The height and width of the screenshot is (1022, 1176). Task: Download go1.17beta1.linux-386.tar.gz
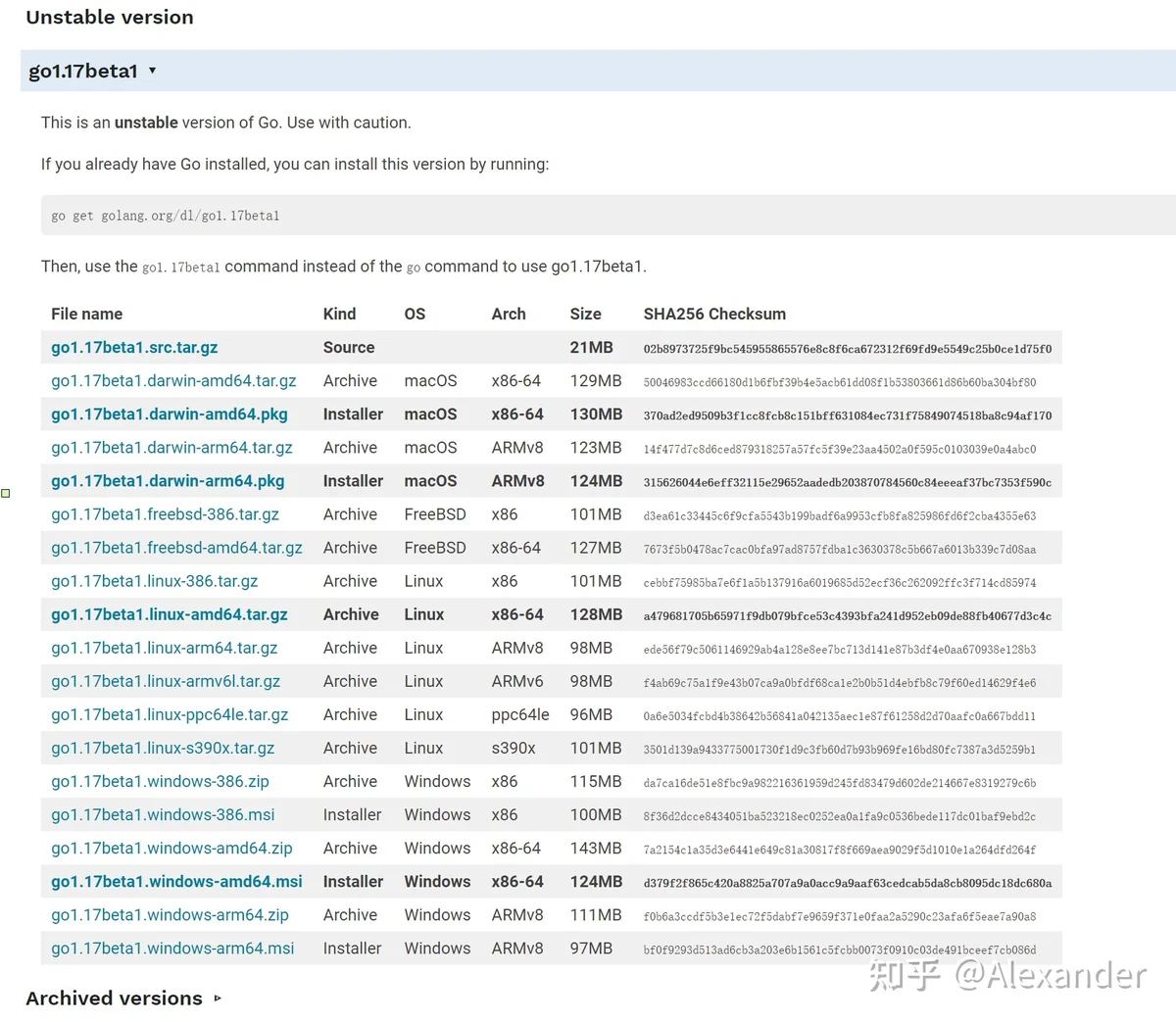click(x=155, y=581)
